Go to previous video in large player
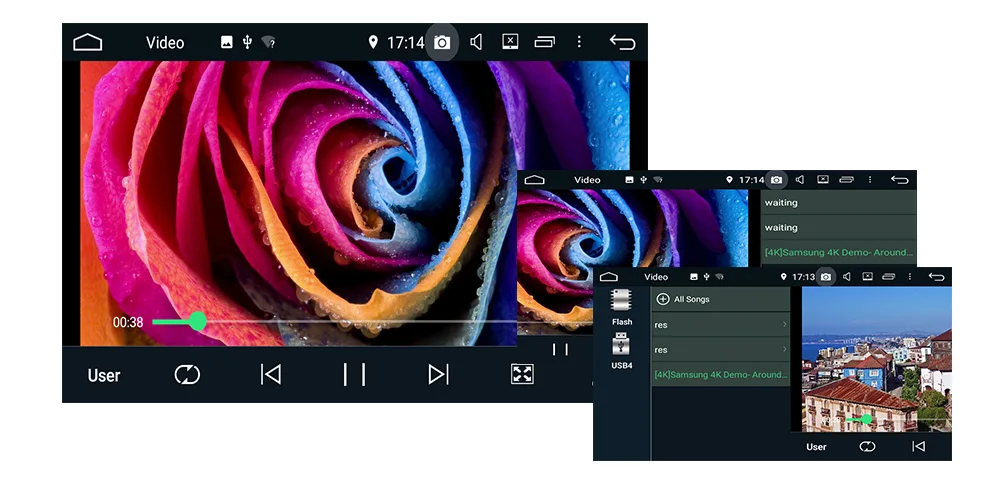Viewport: 1000px width, 500px height. 270,374
